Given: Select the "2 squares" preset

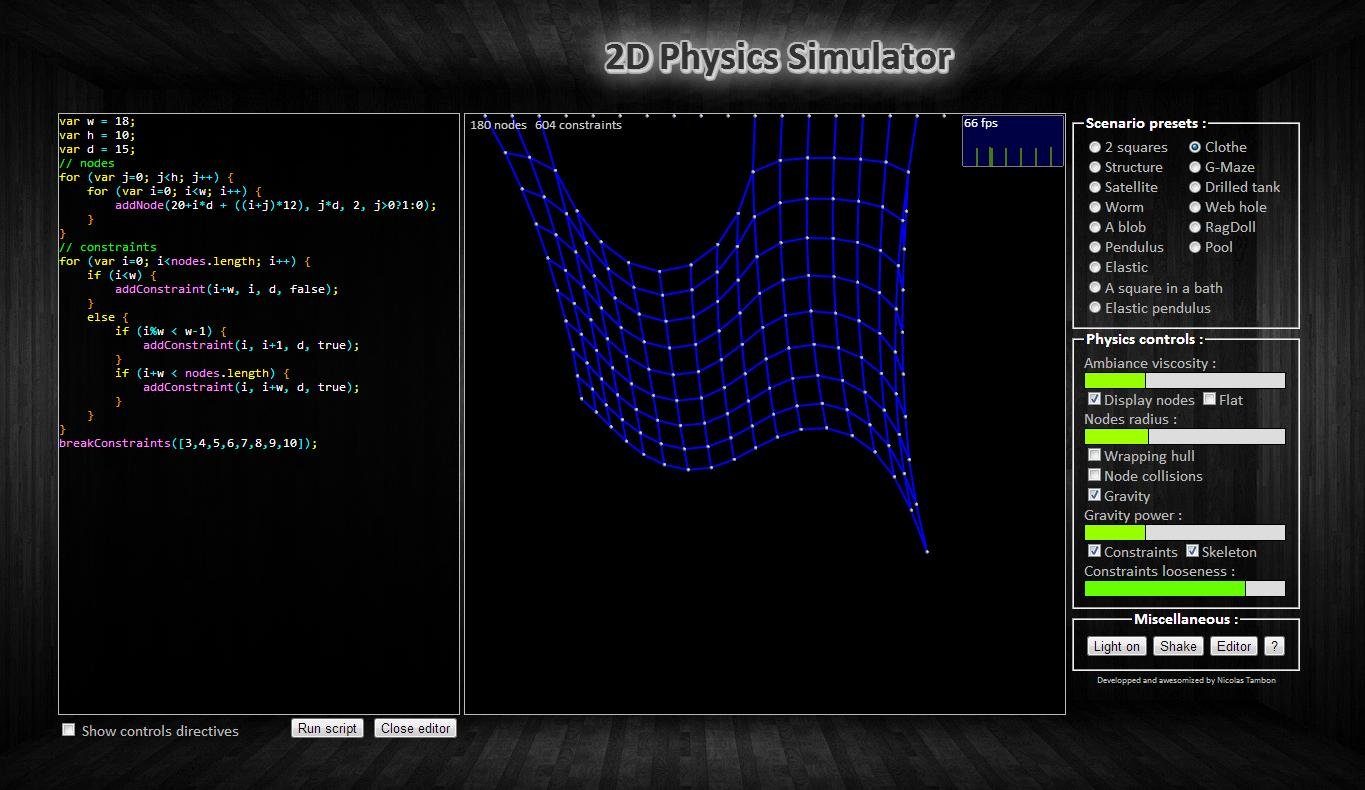Looking at the screenshot, I should point(1095,147).
